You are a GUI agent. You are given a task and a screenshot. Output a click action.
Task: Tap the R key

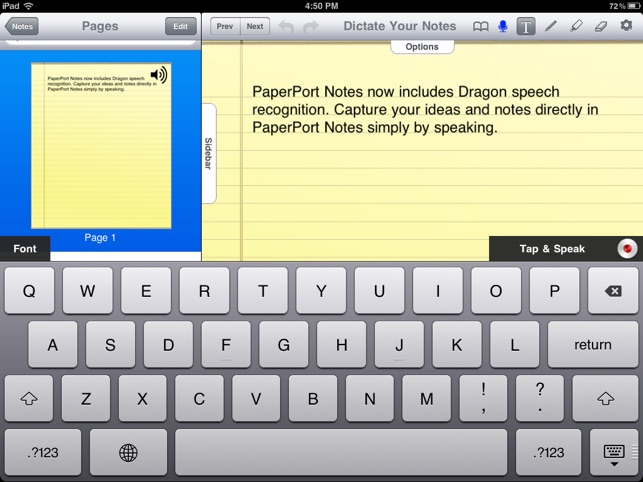click(x=204, y=291)
